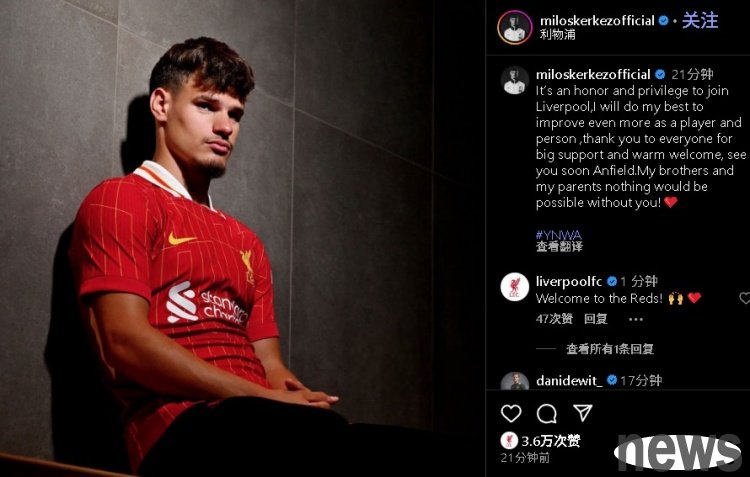Open miloskerkezofficial profile picture in header
The image size is (750, 477).
click(x=515, y=27)
